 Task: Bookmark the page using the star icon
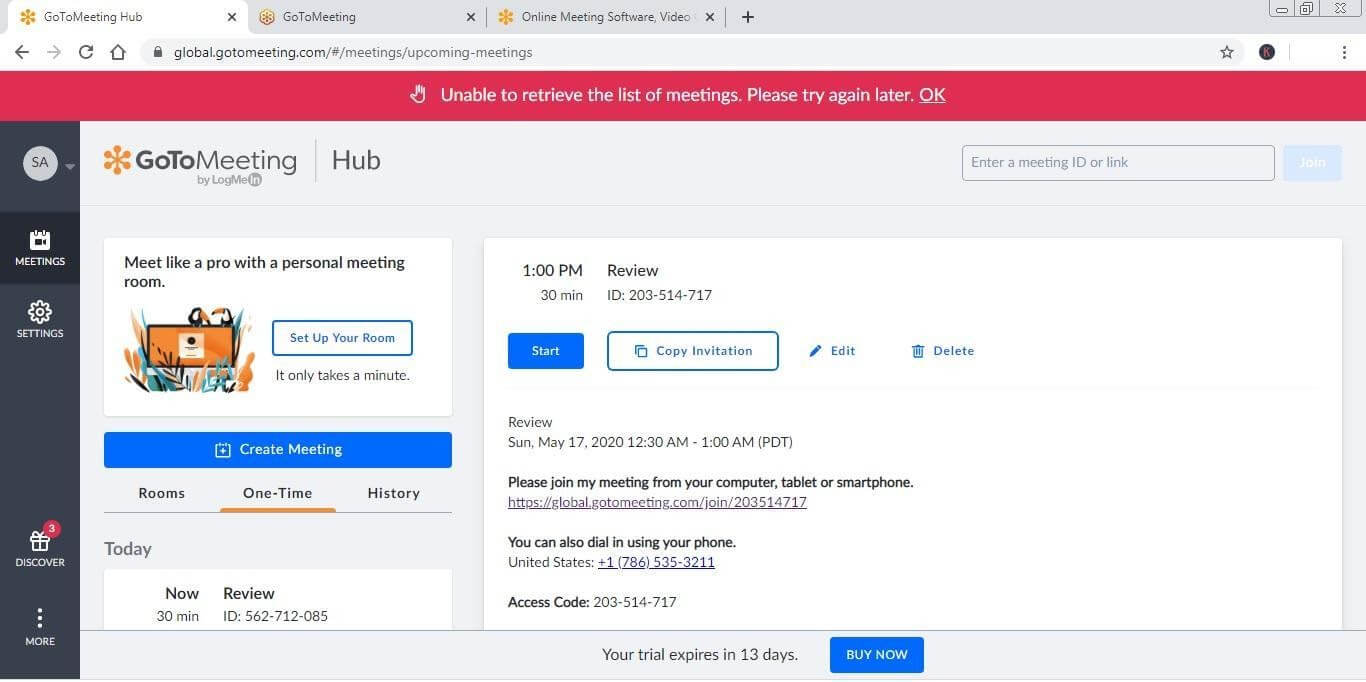1227,52
